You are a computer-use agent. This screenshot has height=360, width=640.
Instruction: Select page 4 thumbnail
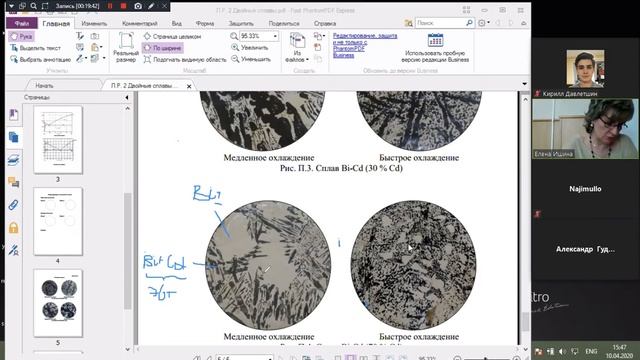tap(58, 221)
